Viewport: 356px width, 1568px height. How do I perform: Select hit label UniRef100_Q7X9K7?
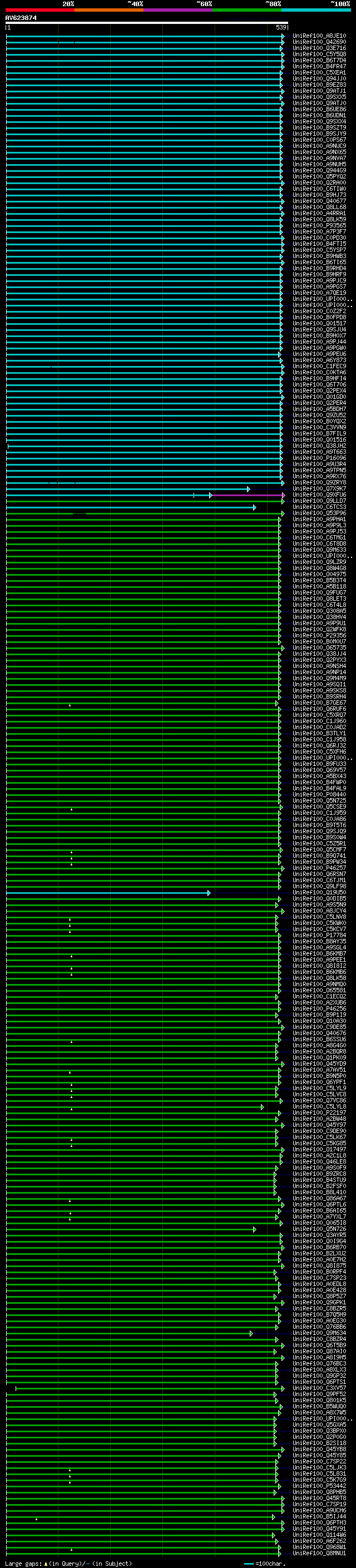(319, 489)
